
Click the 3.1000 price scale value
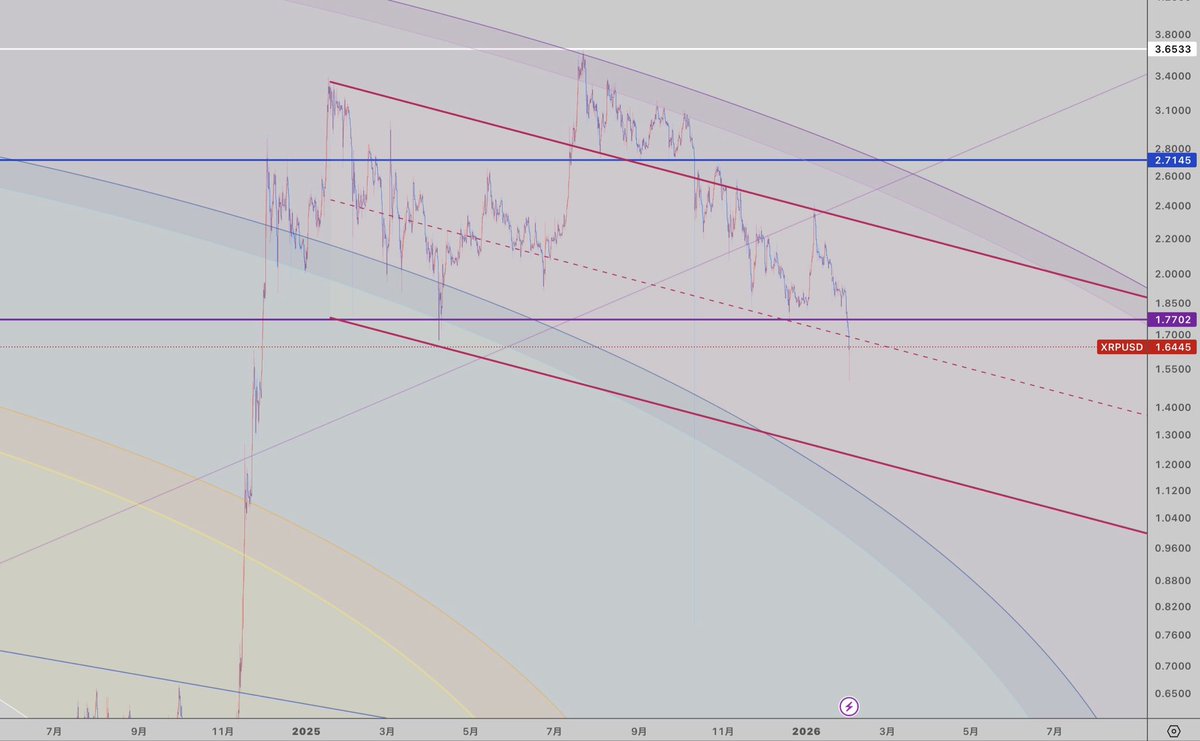[1171, 110]
